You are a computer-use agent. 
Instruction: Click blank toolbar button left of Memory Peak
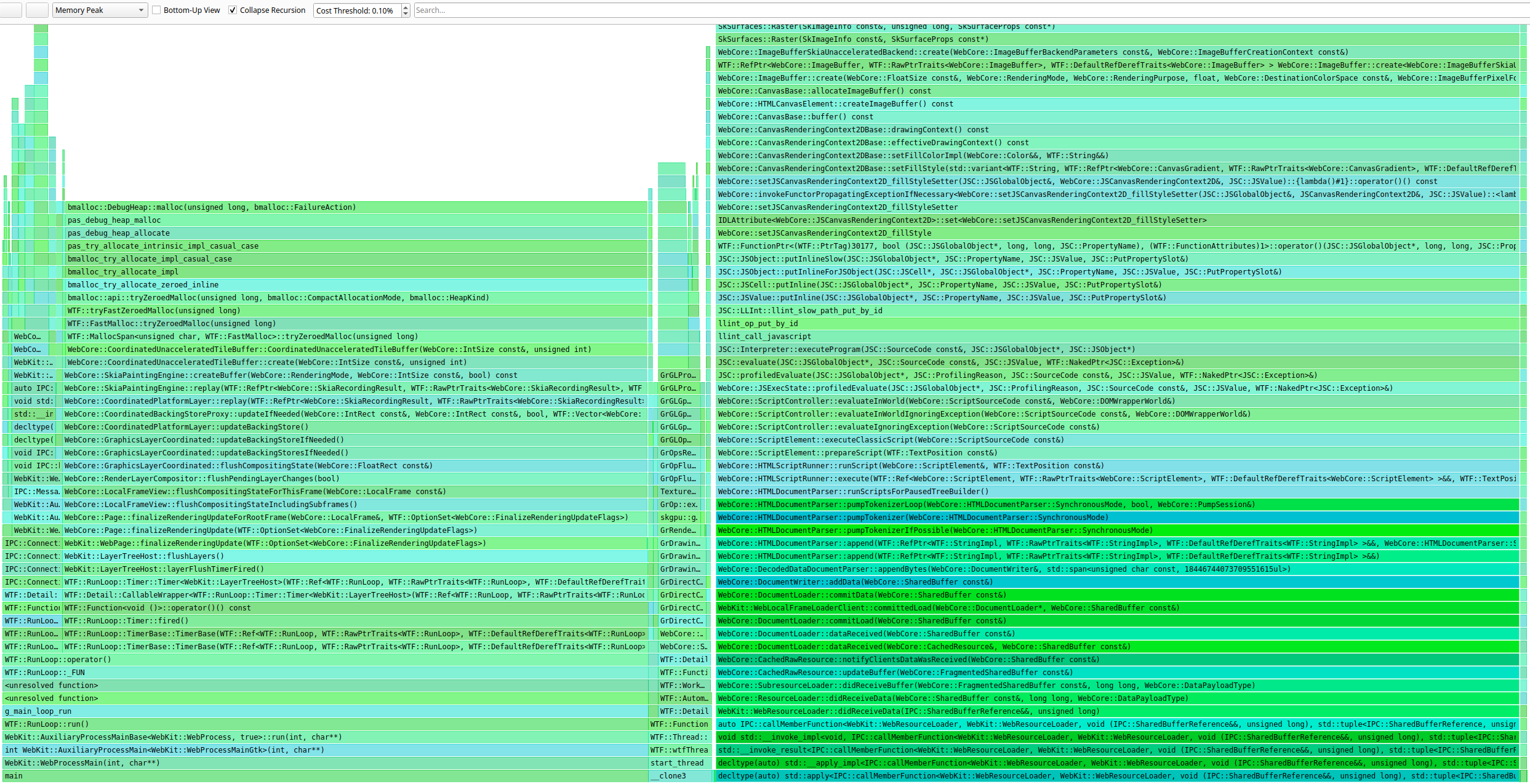coord(37,10)
